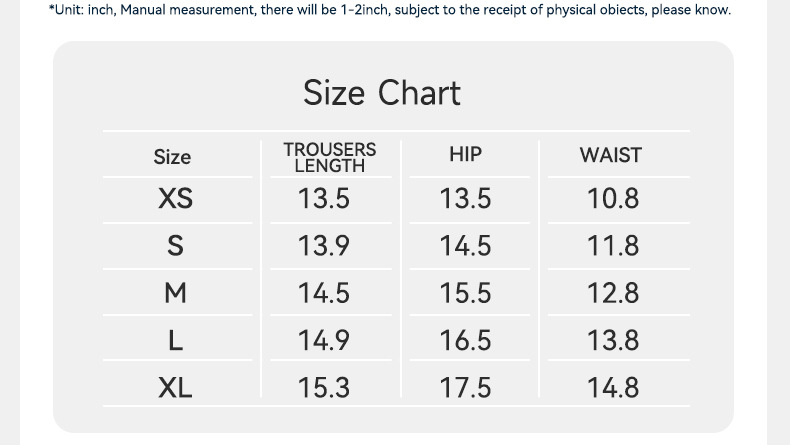Click the unit measurement note text
The width and height of the screenshot is (790, 445).
click(390, 10)
